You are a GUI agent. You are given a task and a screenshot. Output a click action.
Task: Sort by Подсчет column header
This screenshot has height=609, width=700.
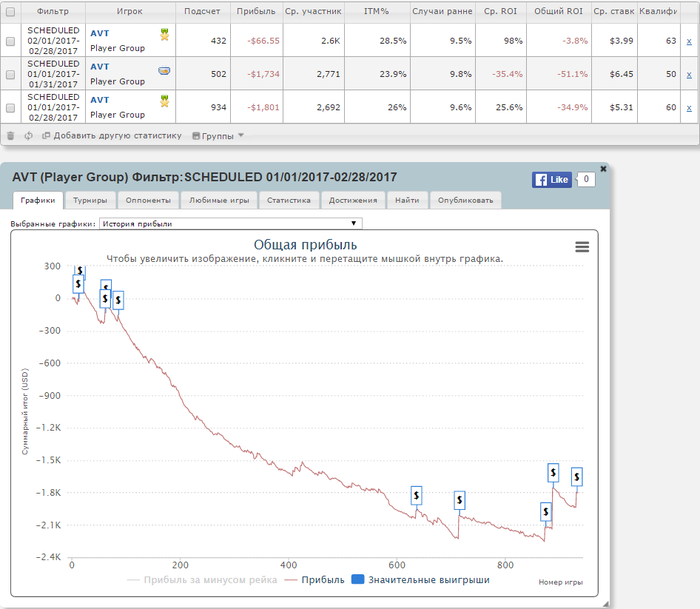click(x=203, y=11)
